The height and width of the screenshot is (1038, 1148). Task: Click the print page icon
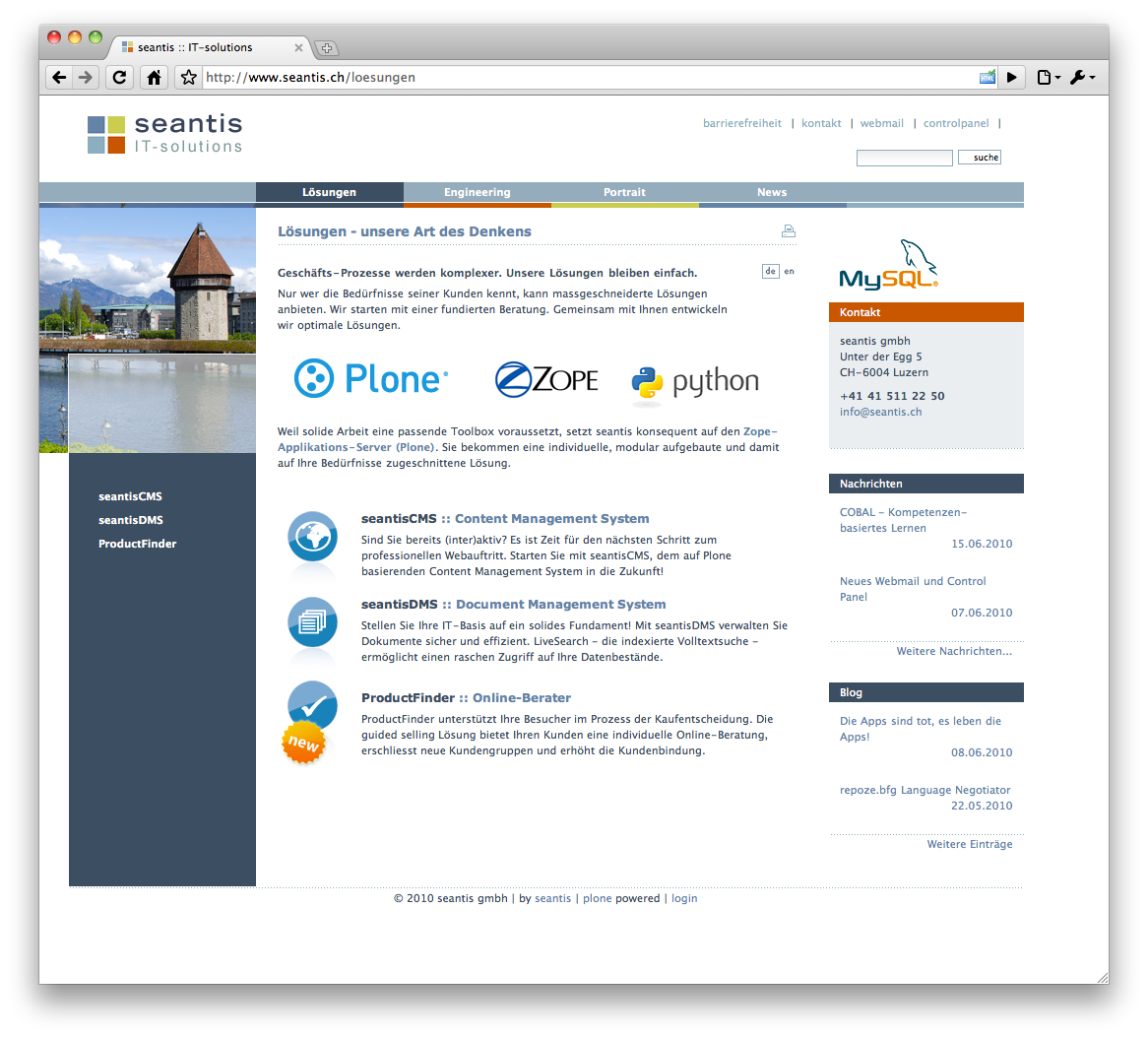pos(788,231)
